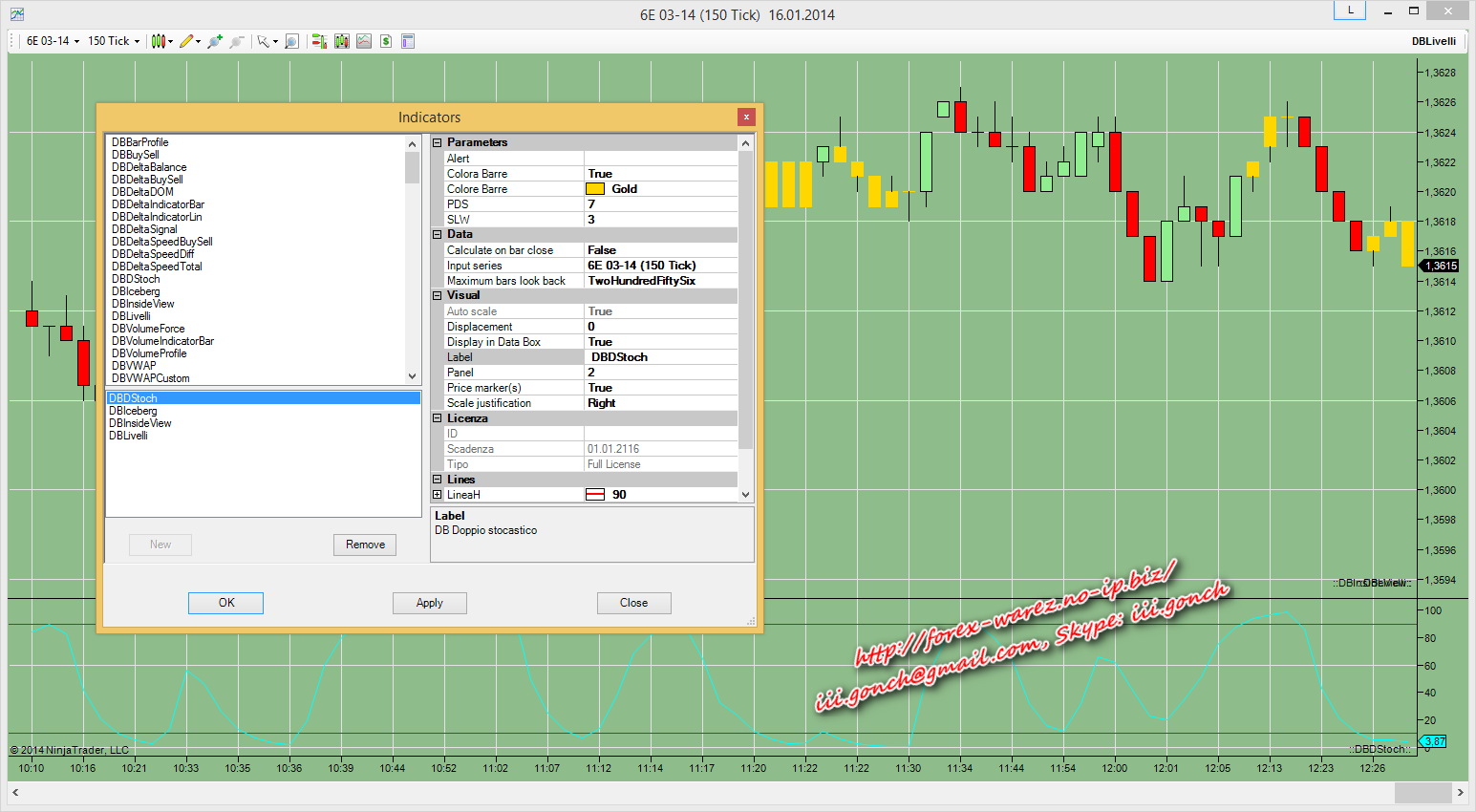The image size is (1476, 812).
Task: Expand the LineaH property
Action: (x=438, y=495)
